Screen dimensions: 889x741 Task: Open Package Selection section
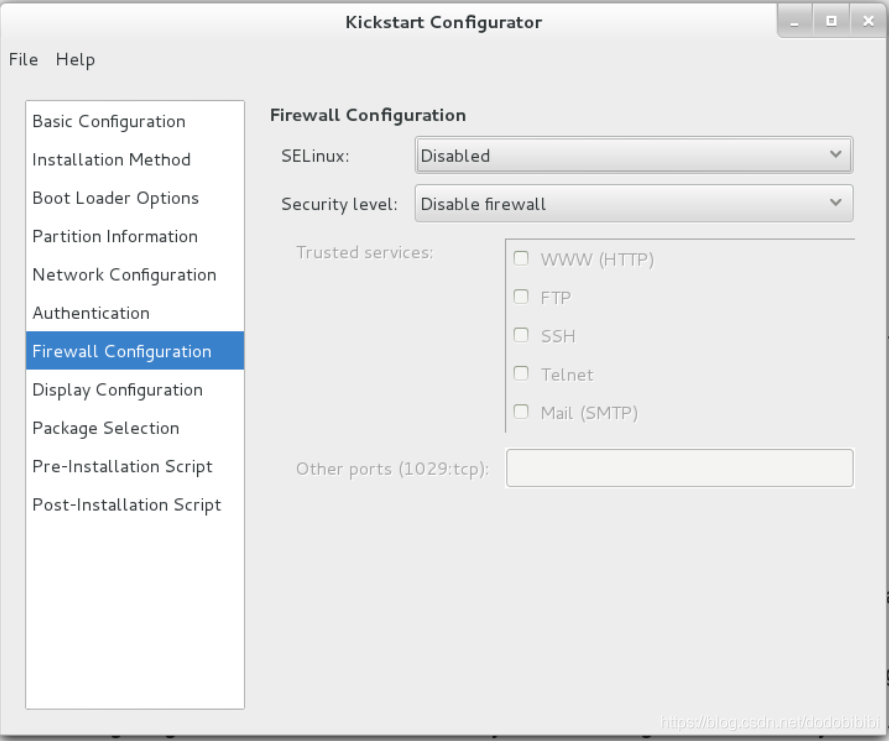point(135,428)
